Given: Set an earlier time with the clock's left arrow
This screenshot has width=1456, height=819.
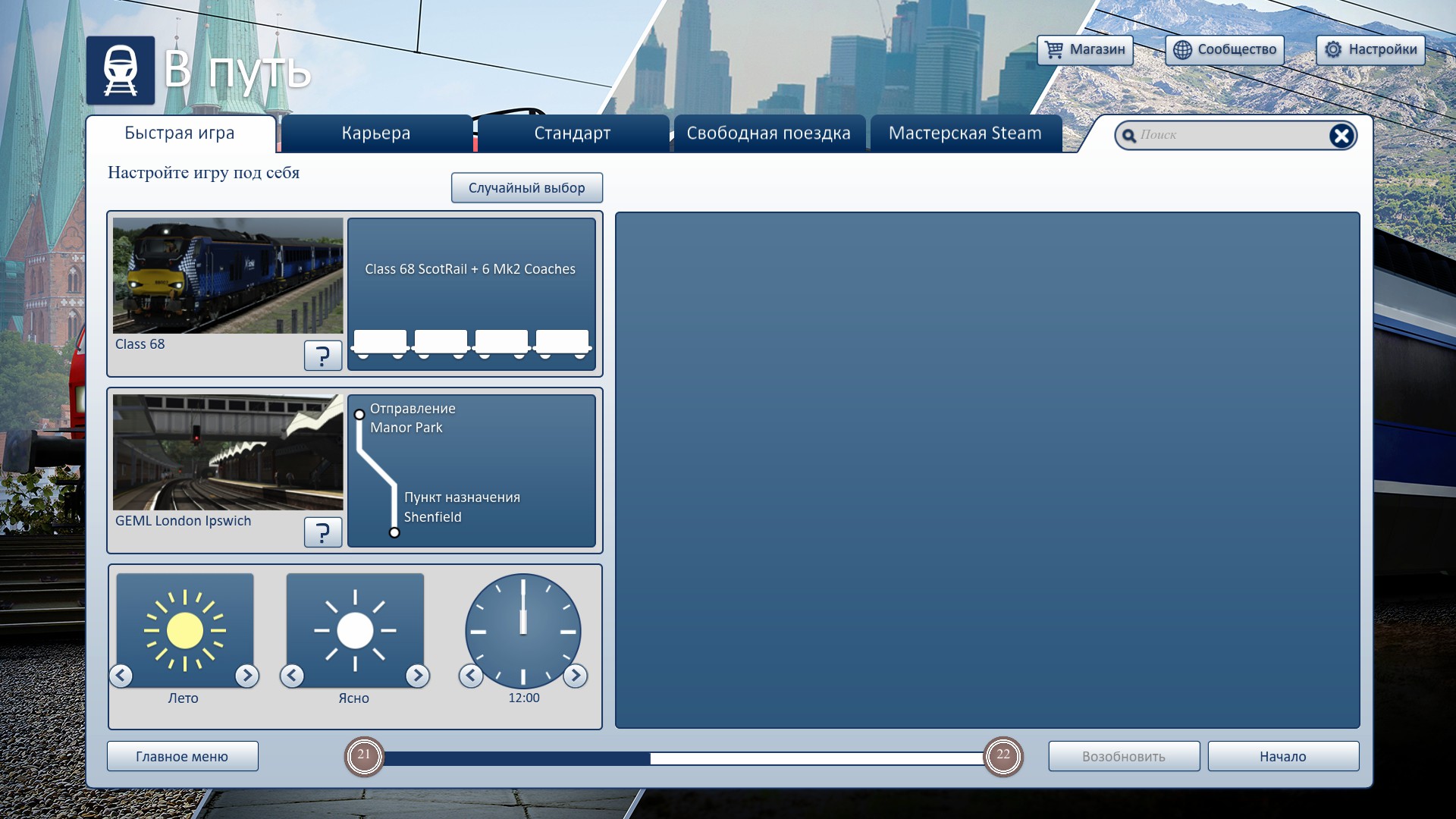Looking at the screenshot, I should tap(471, 675).
